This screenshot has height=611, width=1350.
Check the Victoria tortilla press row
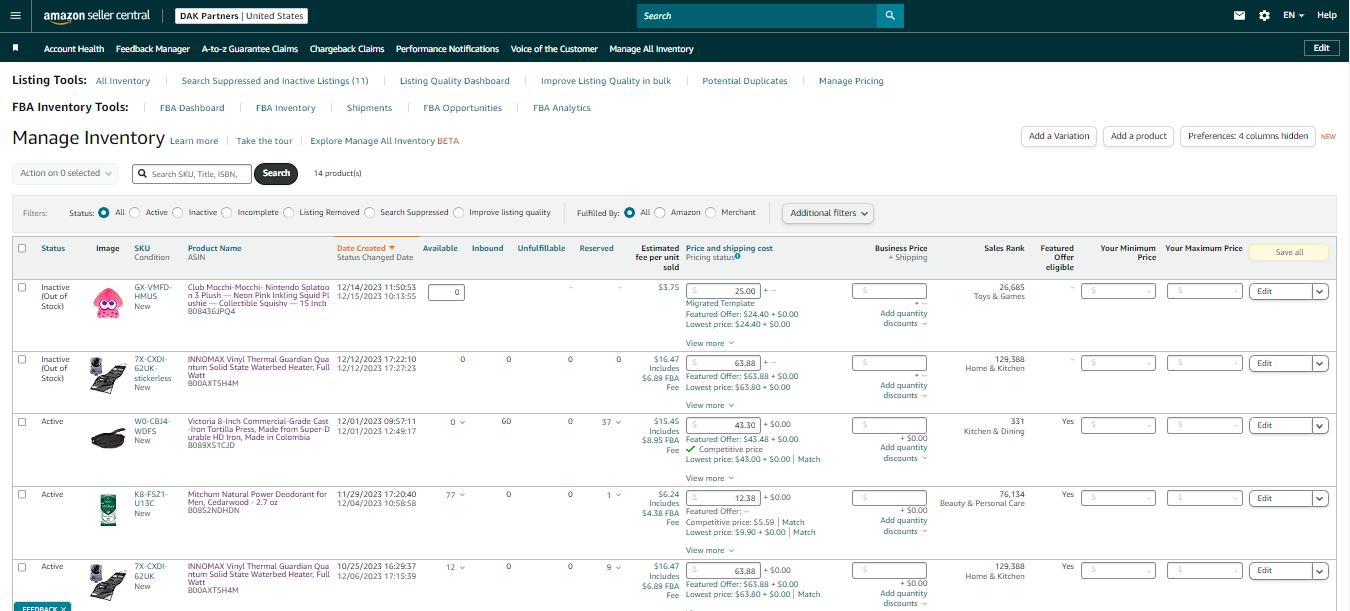(x=23, y=421)
